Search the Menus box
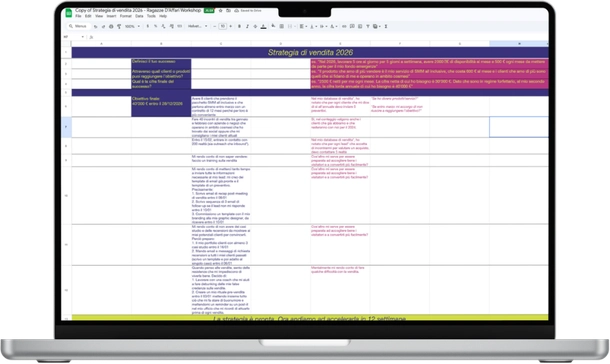Screen dimensions: 610x364 point(79,26)
